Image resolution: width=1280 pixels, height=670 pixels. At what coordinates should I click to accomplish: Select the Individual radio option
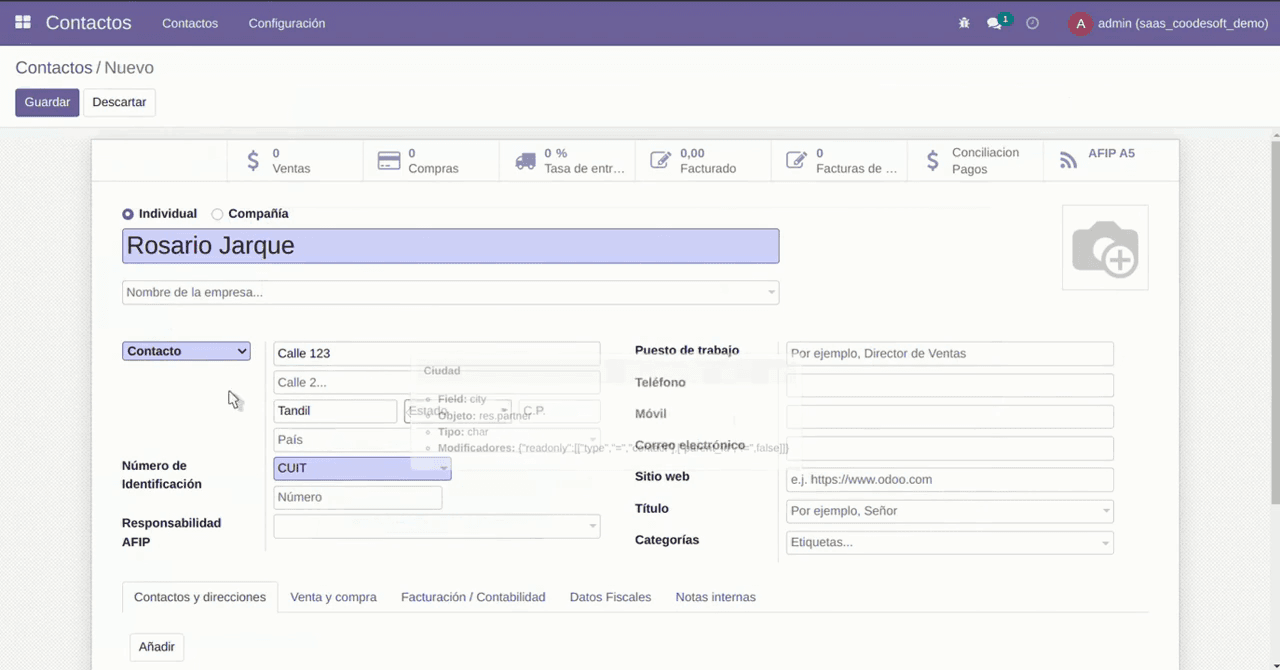pyautogui.click(x=128, y=214)
